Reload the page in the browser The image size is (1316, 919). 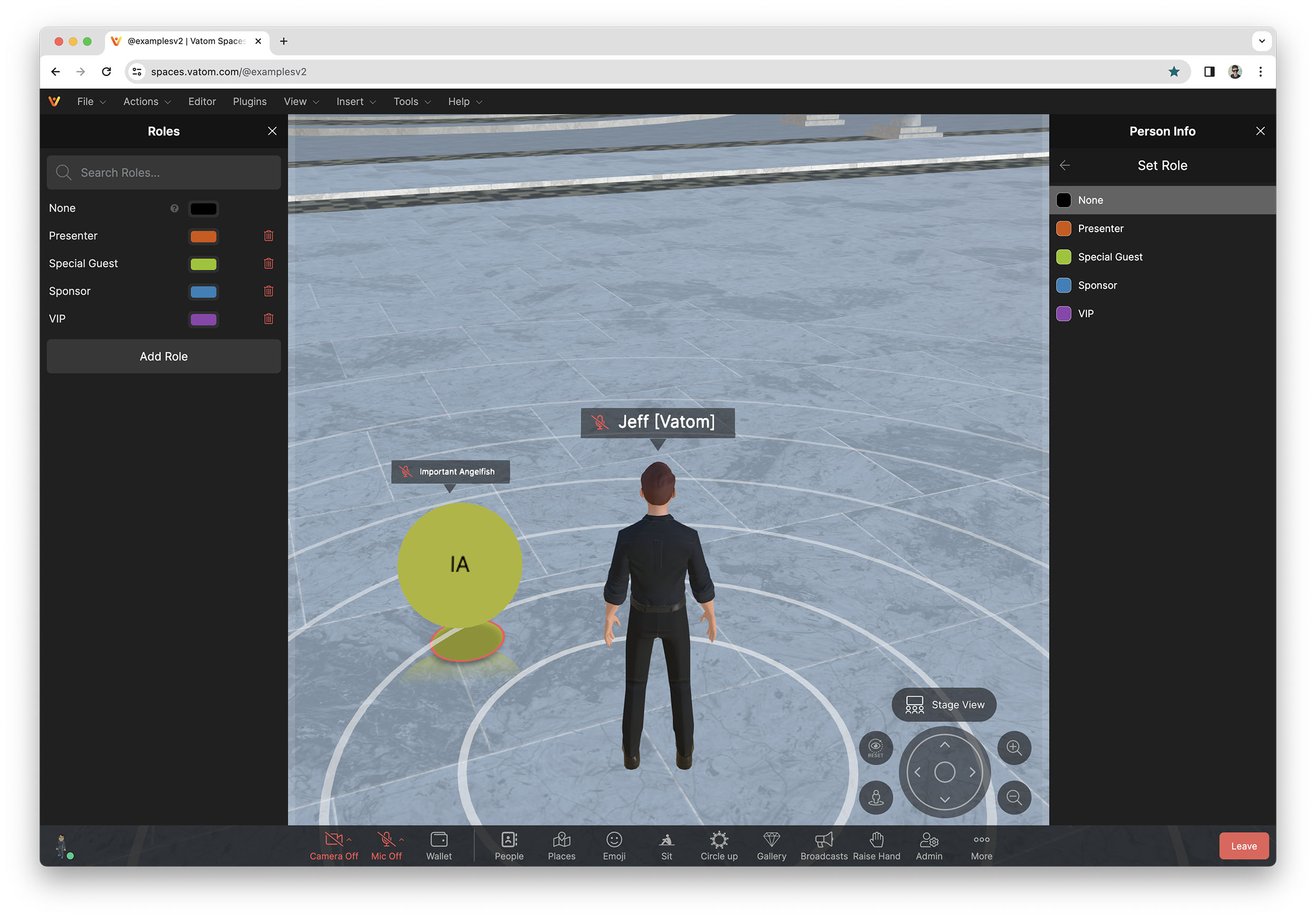[x=107, y=72]
